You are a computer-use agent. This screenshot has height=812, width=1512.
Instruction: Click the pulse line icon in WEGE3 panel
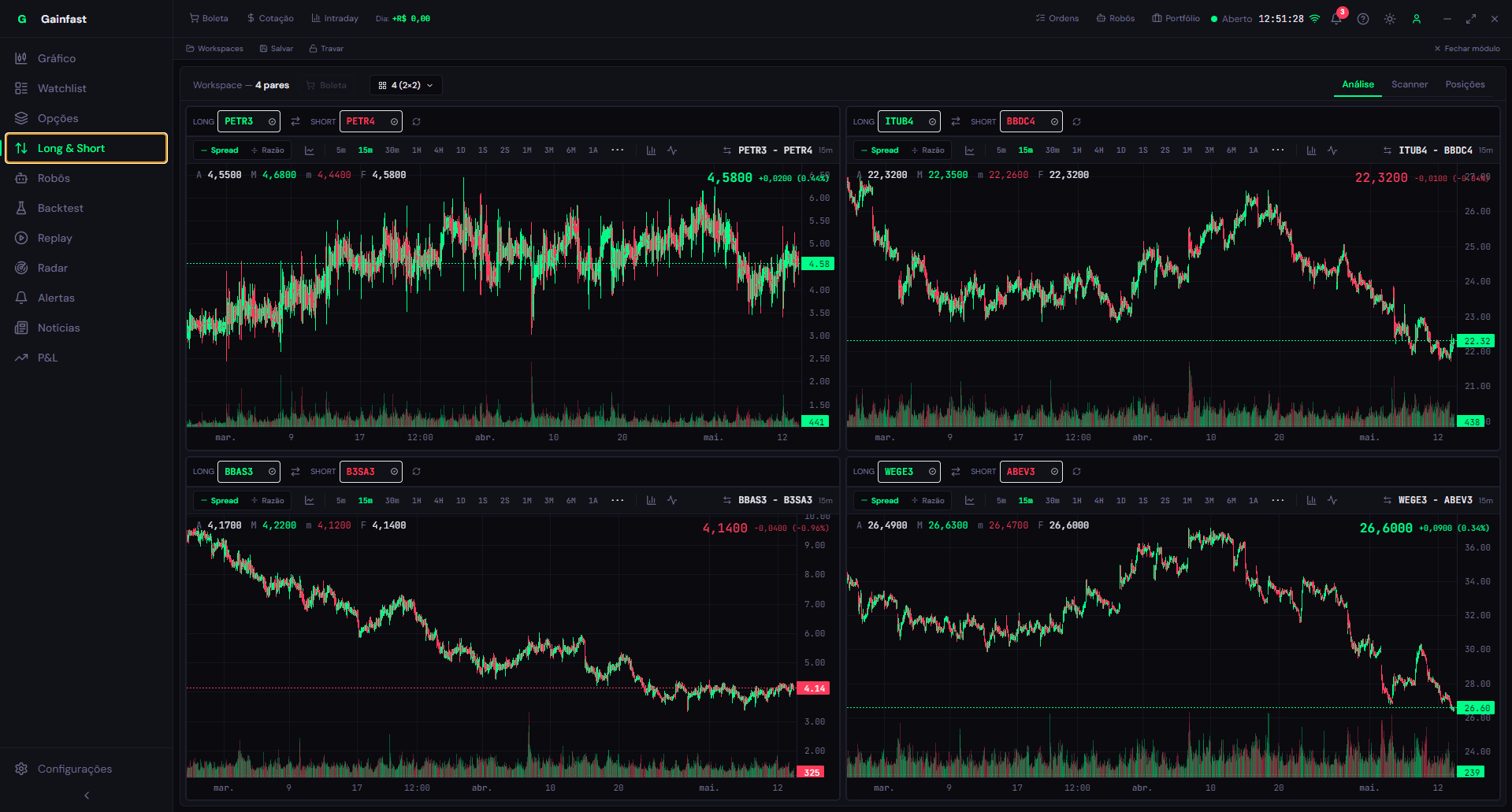[1332, 501]
